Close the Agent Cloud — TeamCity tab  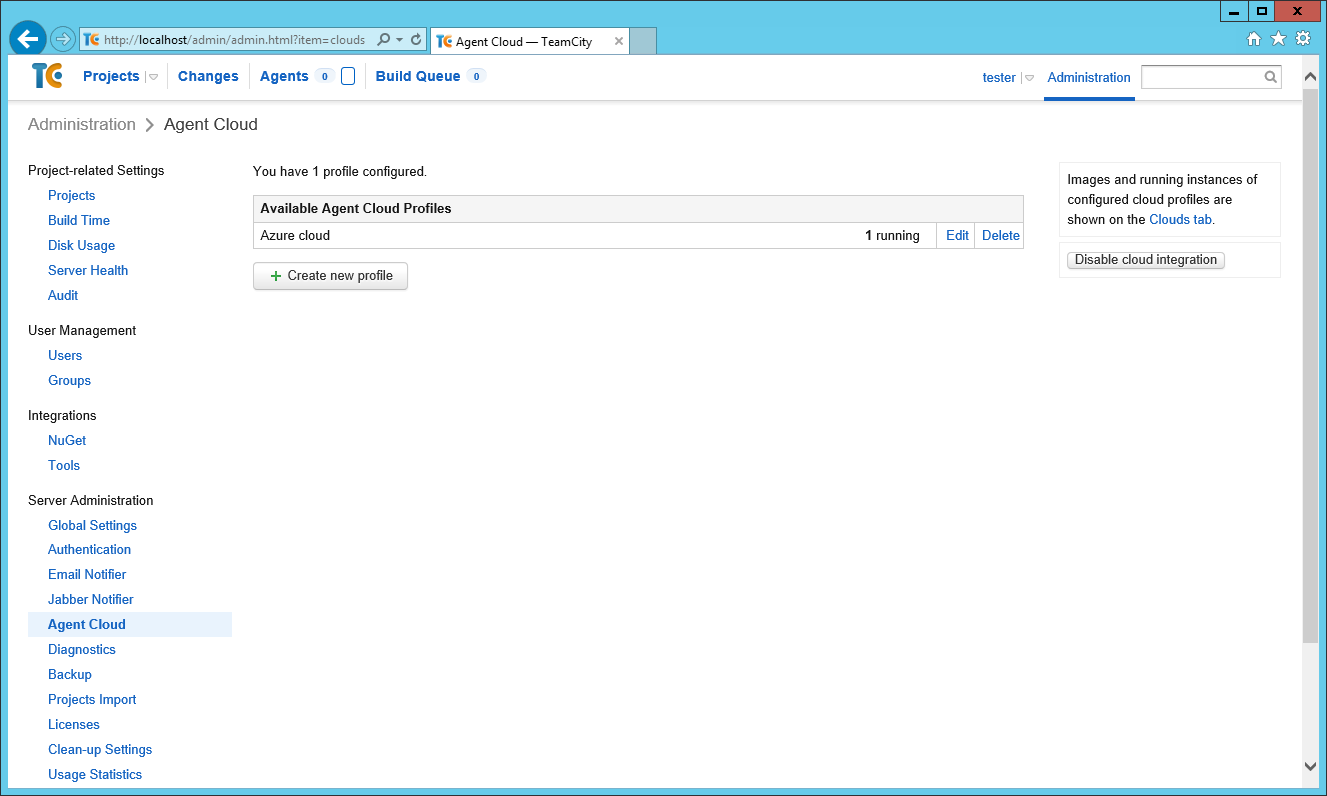coord(619,41)
